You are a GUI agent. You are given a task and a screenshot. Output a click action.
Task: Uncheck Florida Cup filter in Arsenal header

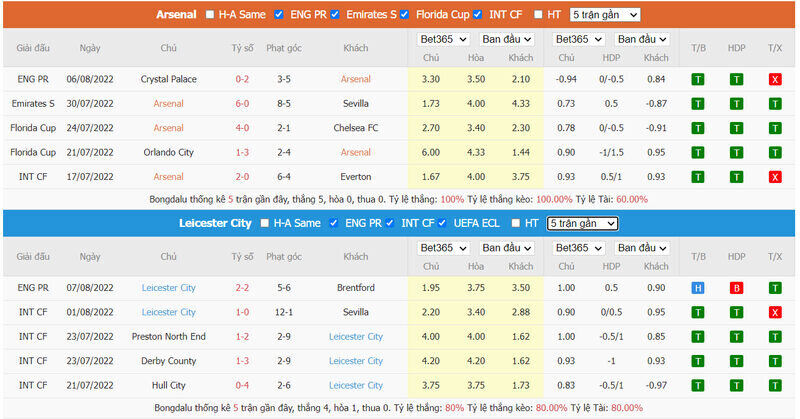(405, 14)
